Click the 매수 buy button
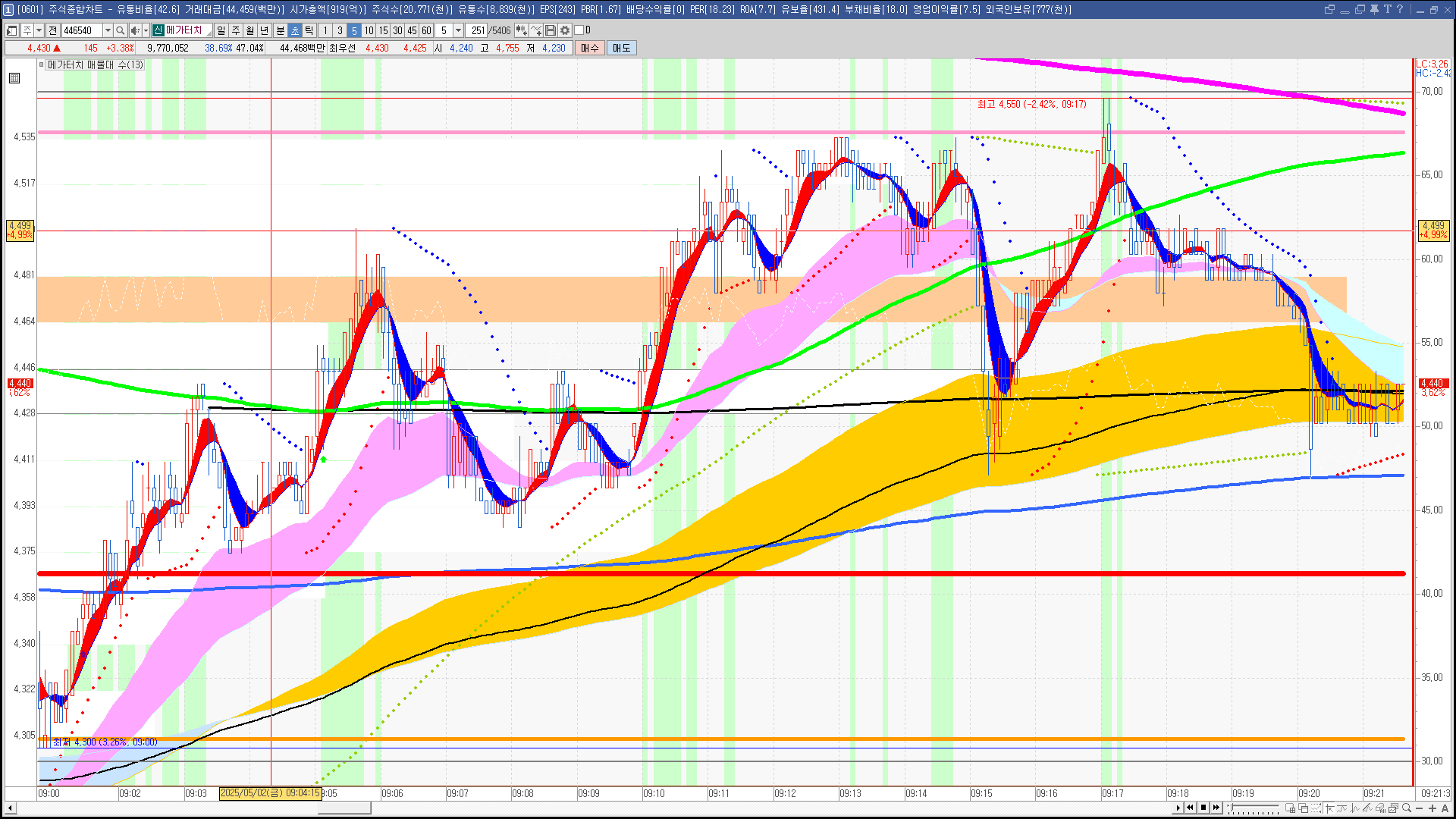 pyautogui.click(x=590, y=48)
